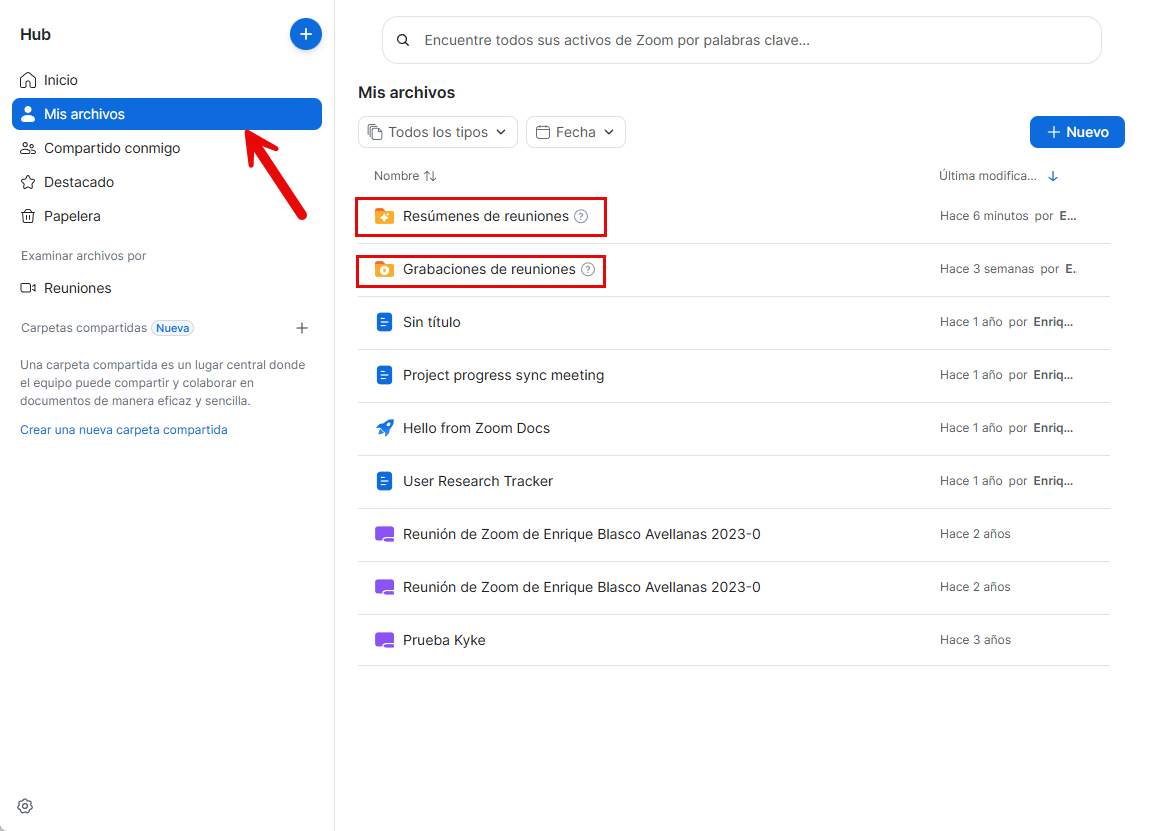This screenshot has width=1149, height=831.
Task: Open the Fecha date filter dropdown
Action: coord(575,132)
